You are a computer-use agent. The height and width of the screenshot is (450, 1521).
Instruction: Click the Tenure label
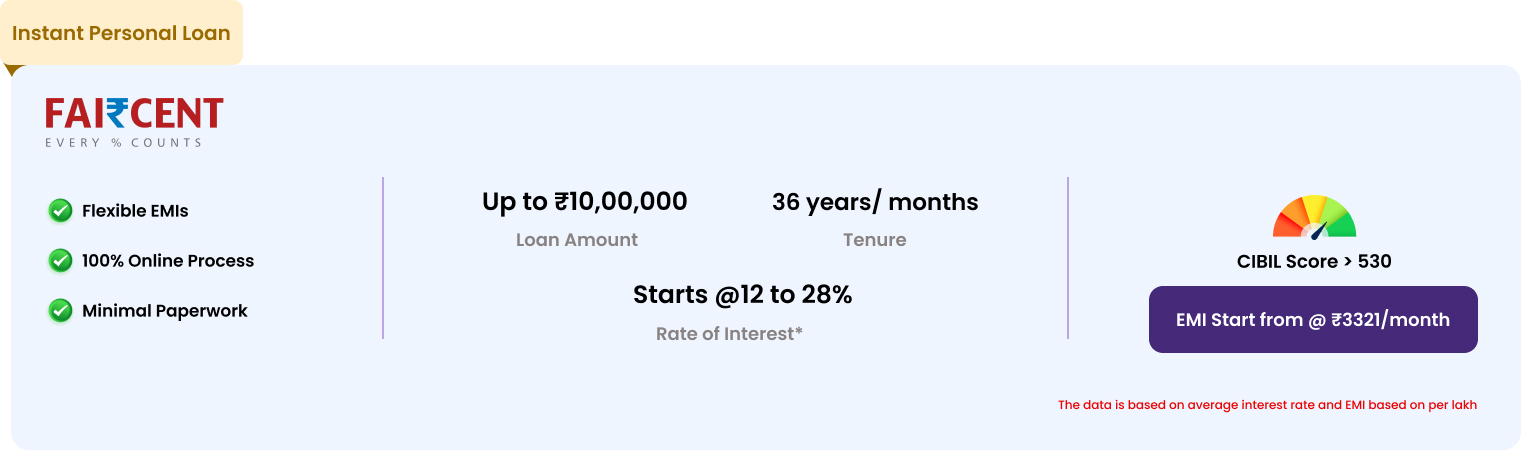(875, 240)
